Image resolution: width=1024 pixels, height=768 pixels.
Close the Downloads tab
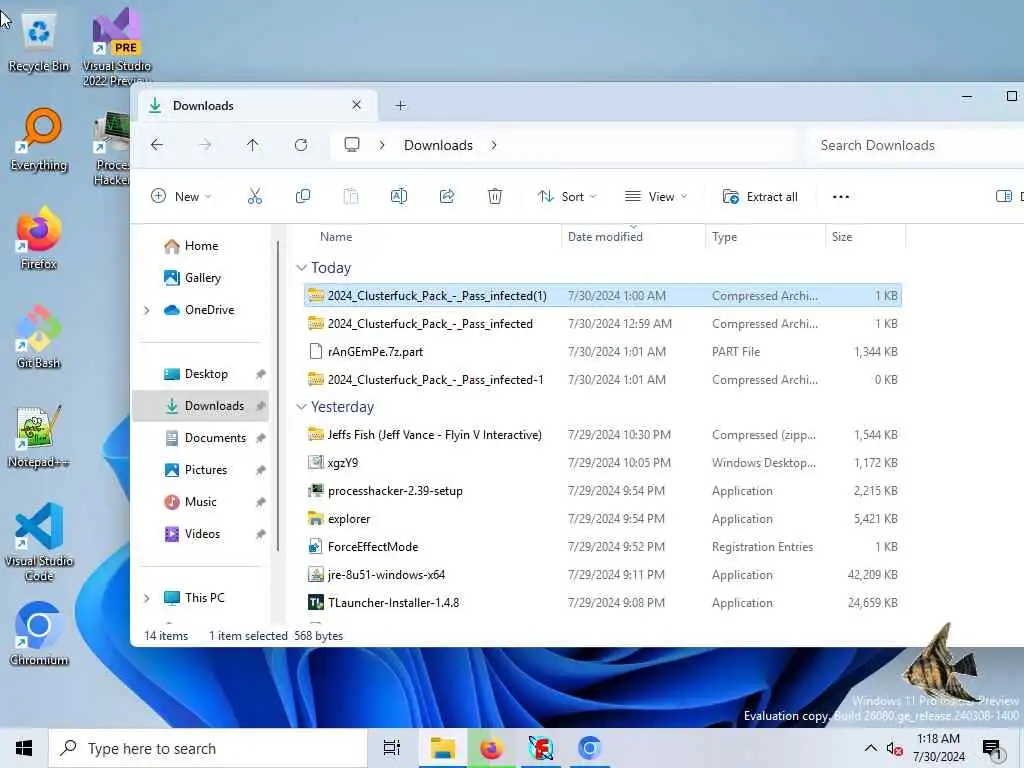click(x=357, y=105)
